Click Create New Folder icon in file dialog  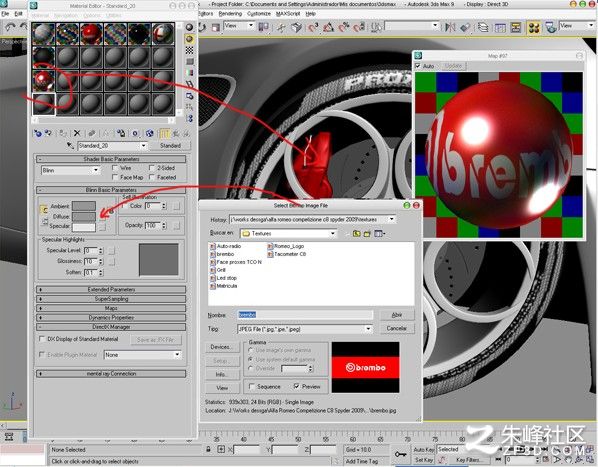(x=367, y=233)
